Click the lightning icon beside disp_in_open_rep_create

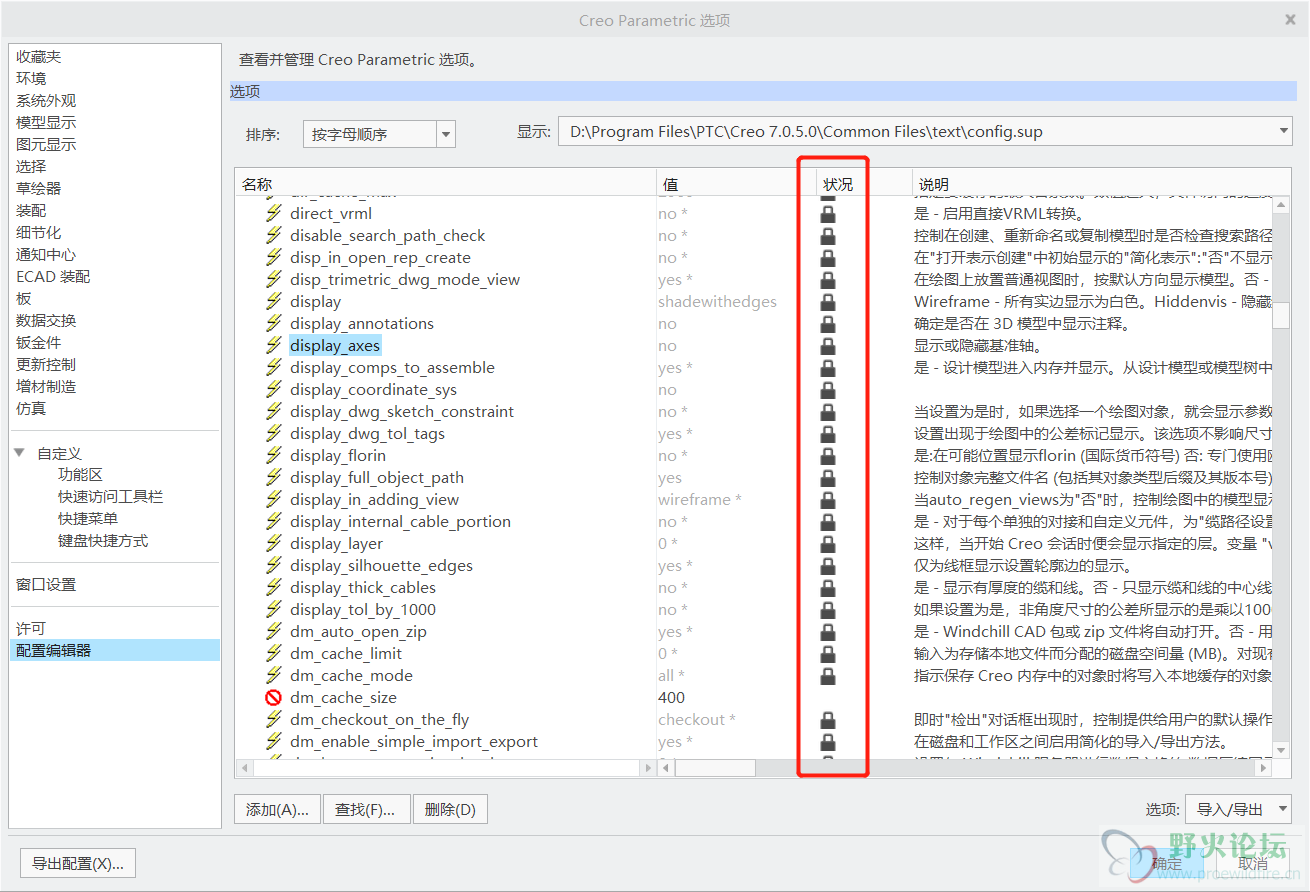click(274, 257)
